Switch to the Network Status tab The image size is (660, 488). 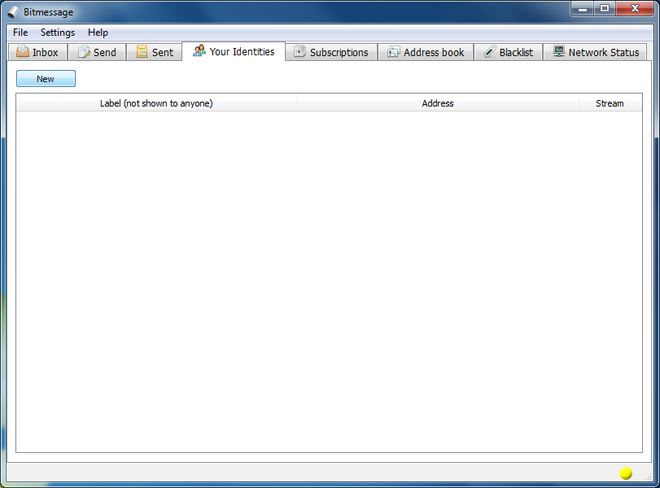595,52
